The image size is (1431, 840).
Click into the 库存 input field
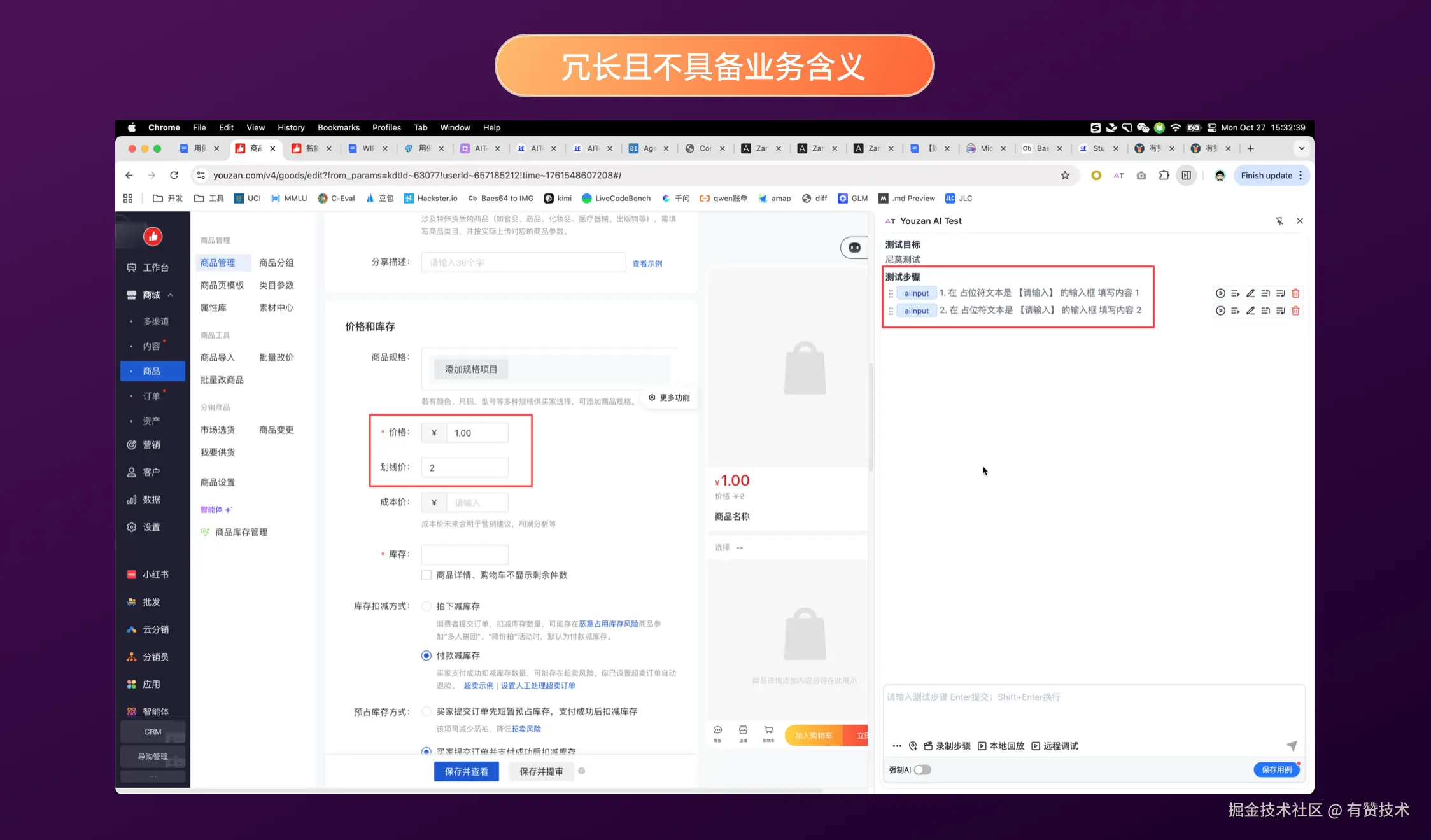click(465, 554)
